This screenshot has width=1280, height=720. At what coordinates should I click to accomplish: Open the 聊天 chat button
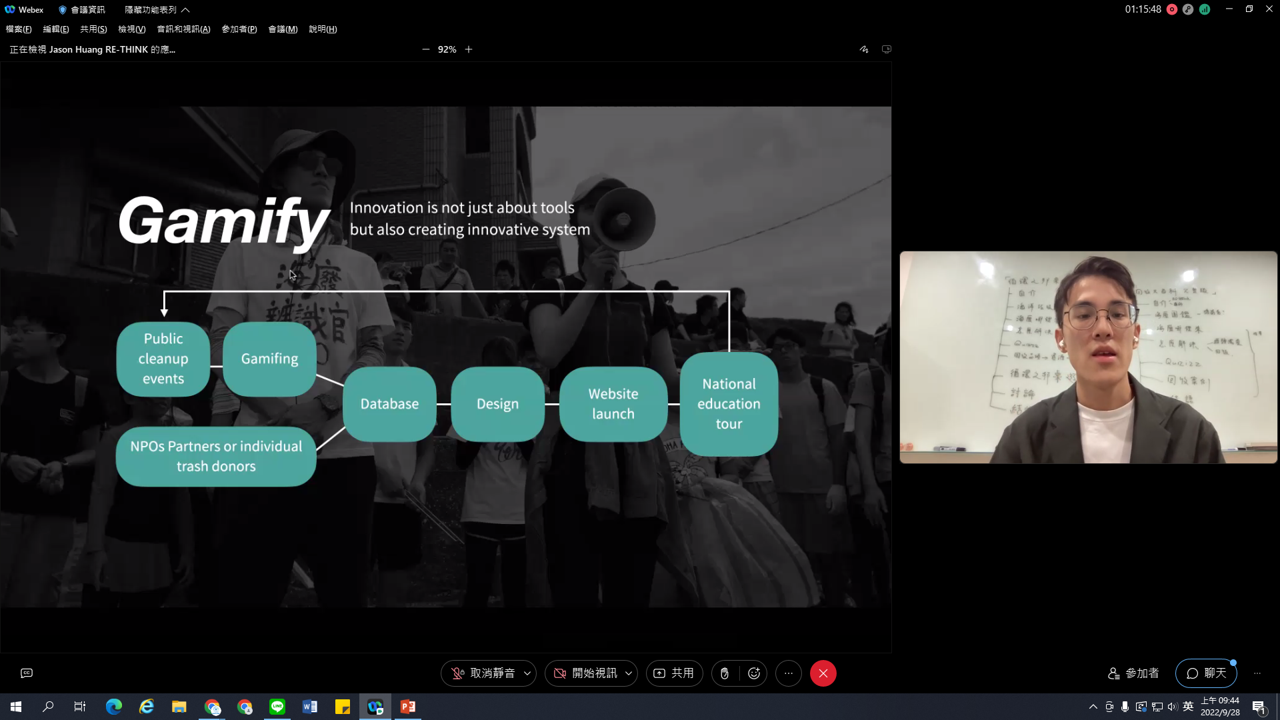click(1205, 673)
